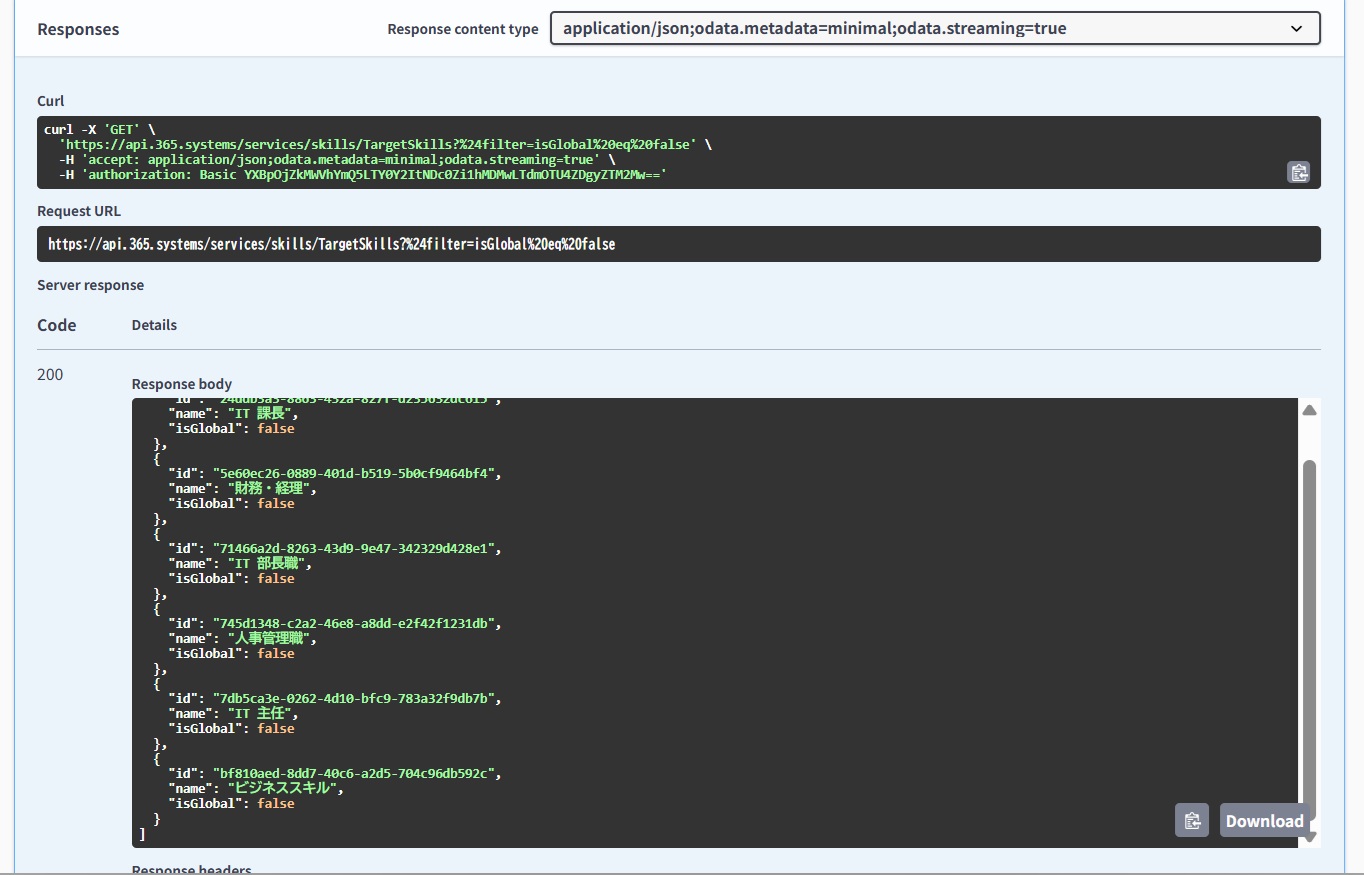Click the Server response label

(x=90, y=285)
